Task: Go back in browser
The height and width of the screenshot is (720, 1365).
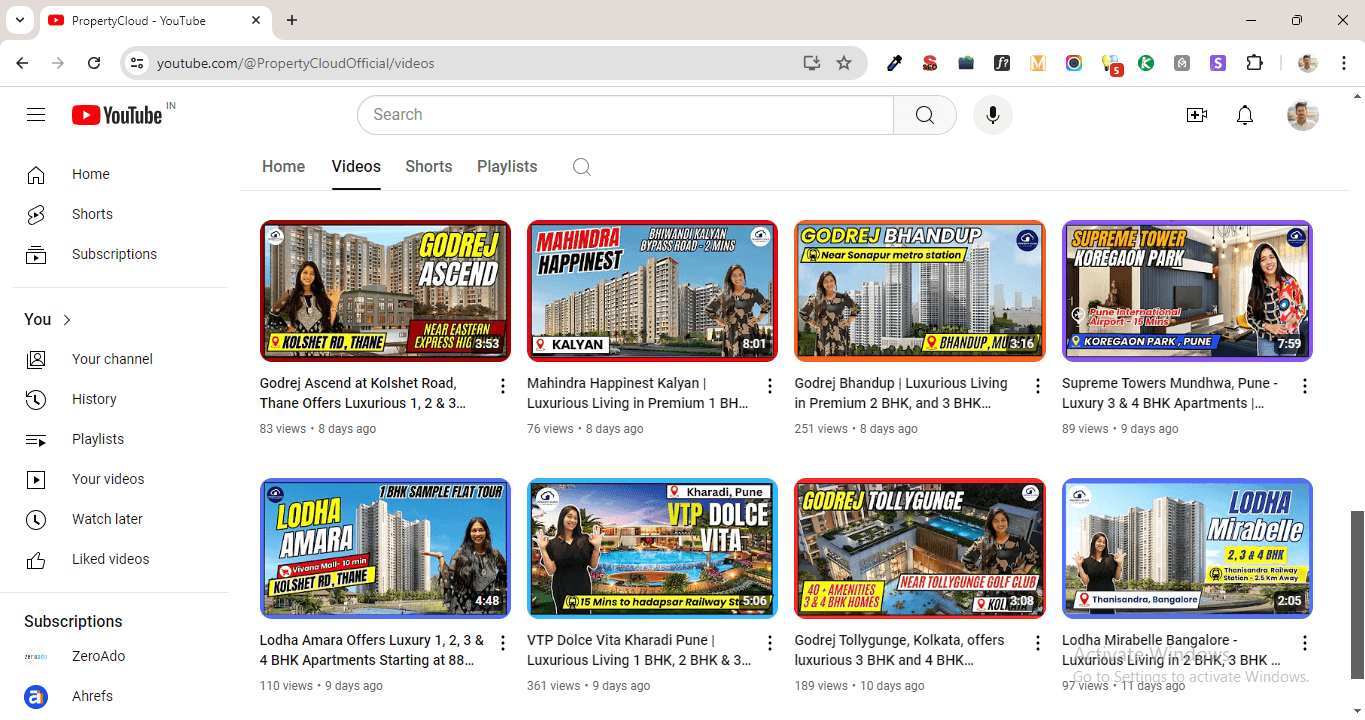Action: pyautogui.click(x=23, y=63)
